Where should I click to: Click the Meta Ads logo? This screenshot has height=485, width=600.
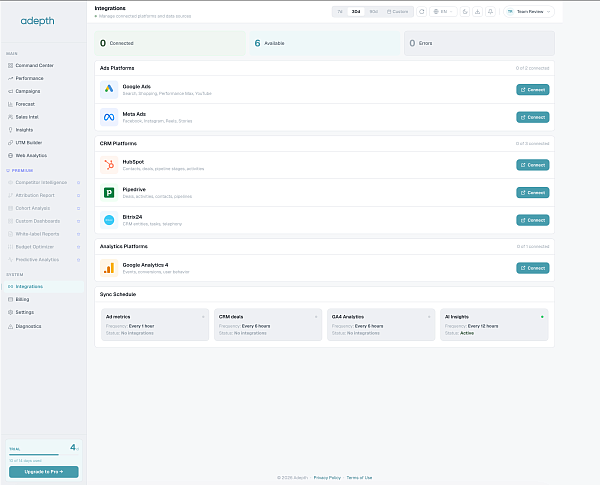point(109,117)
